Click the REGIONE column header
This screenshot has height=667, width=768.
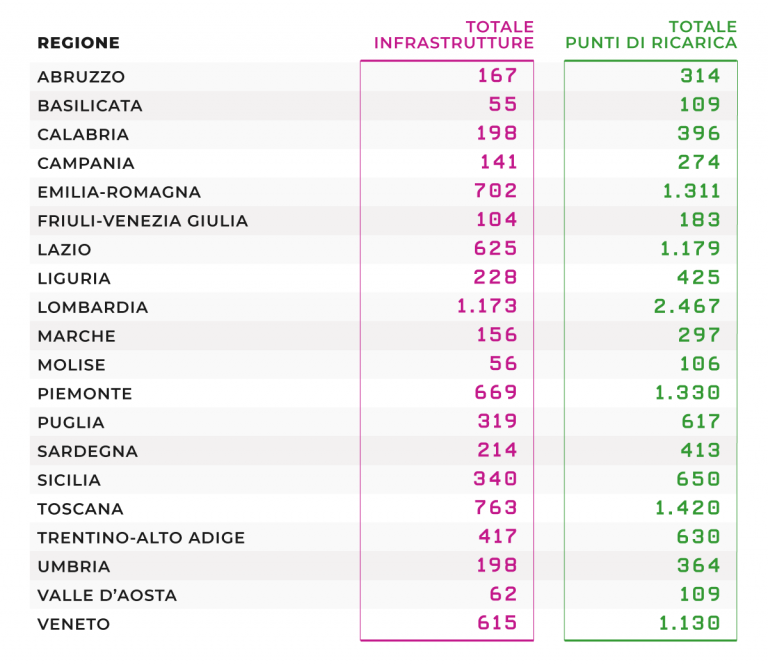(x=78, y=43)
